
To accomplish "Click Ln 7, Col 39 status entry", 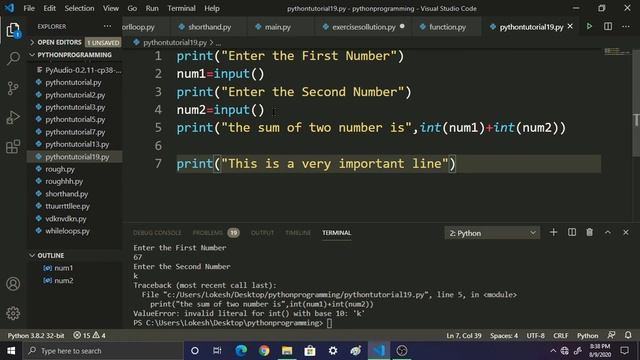I will (464, 335).
